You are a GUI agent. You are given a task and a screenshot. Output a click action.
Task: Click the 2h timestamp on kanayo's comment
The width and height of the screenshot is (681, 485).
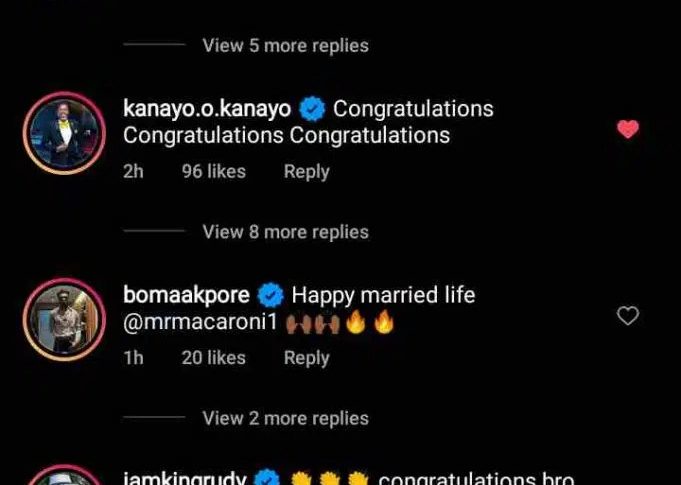tap(133, 172)
